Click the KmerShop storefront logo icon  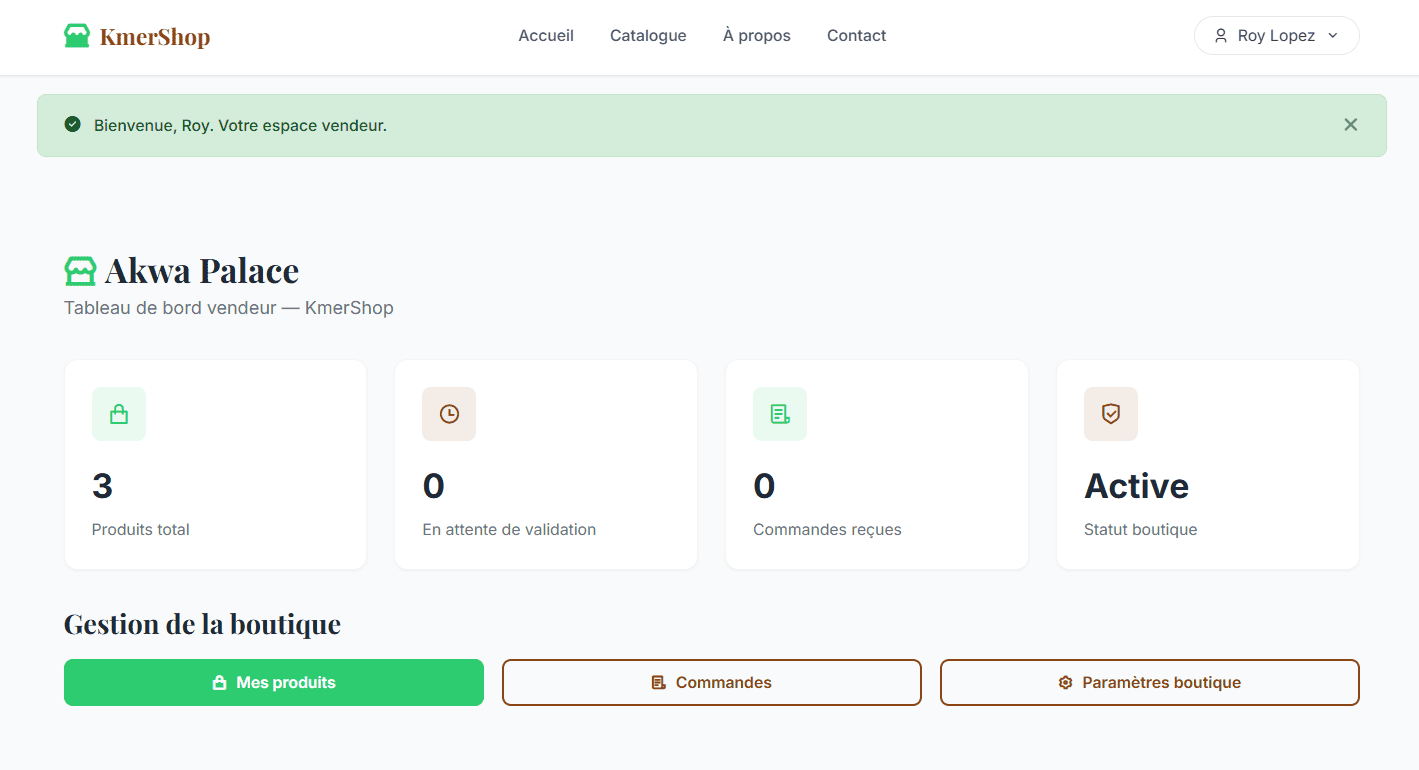77,37
